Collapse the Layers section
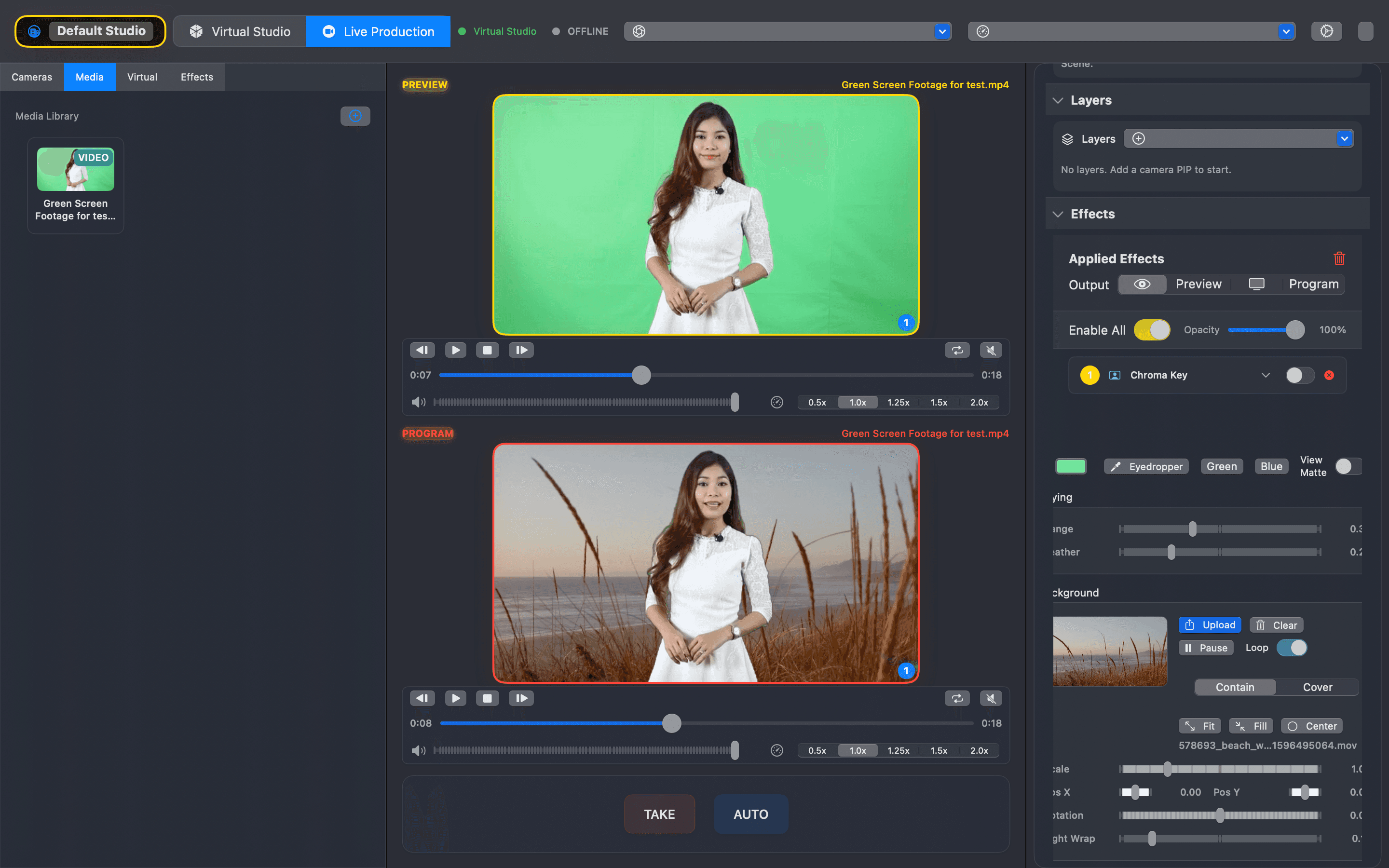This screenshot has height=868, width=1389. point(1058,100)
